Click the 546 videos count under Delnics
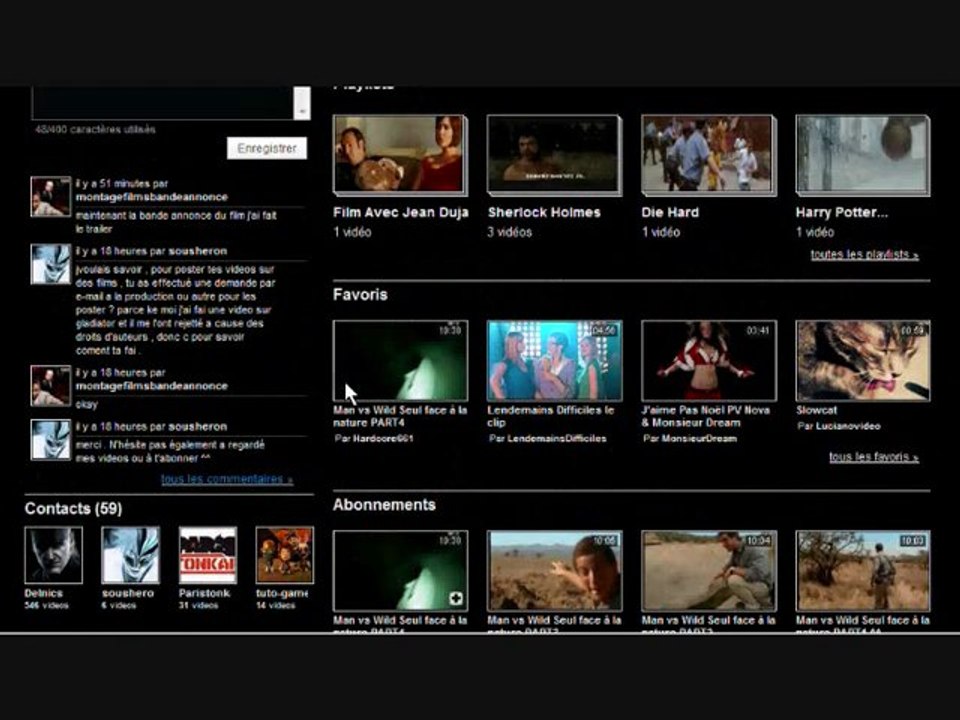 pos(47,606)
